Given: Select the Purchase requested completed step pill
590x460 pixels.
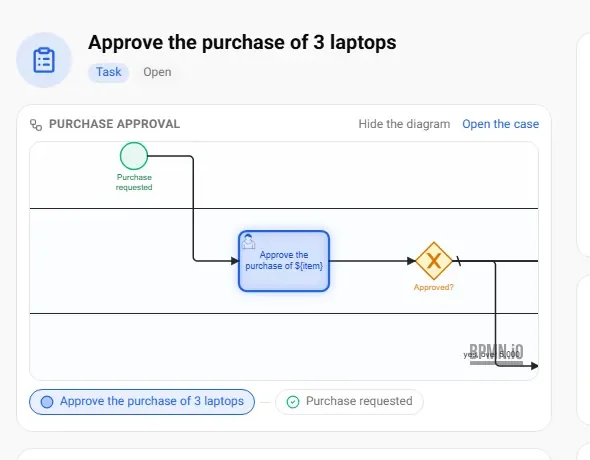Looking at the screenshot, I should (349, 402).
